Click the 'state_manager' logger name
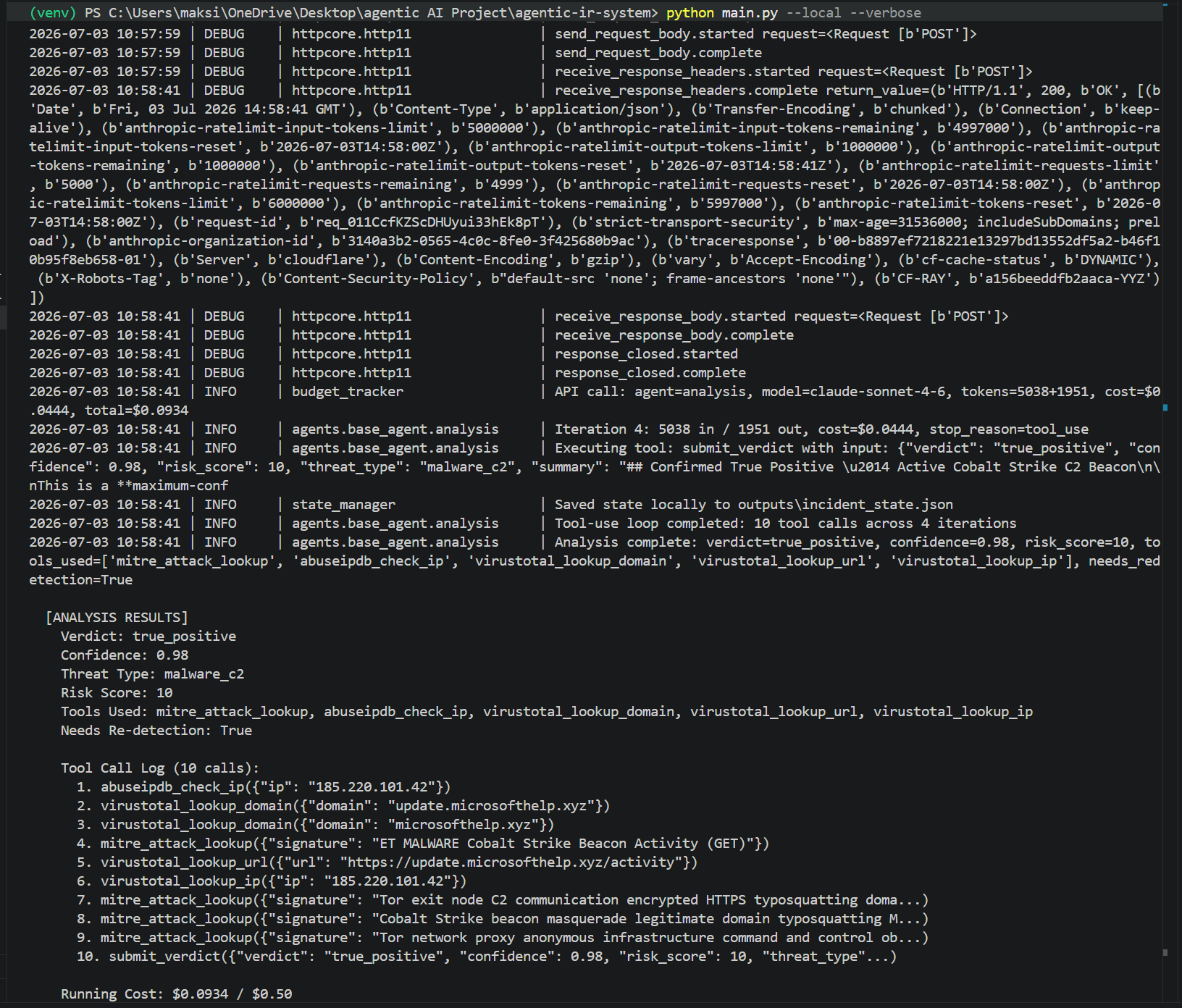 coord(344,504)
